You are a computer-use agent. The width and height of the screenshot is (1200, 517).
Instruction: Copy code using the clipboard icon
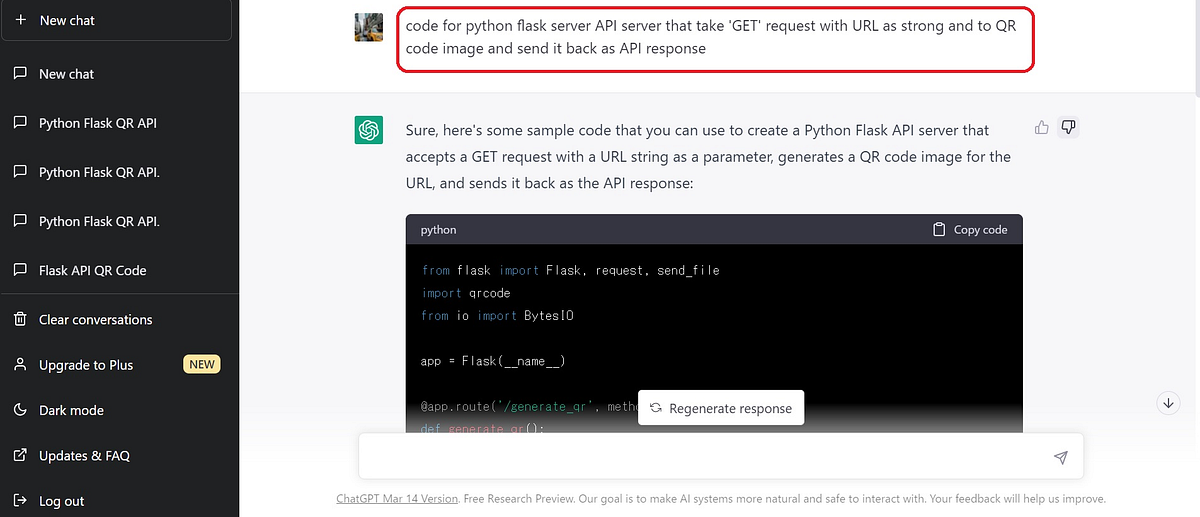point(939,229)
